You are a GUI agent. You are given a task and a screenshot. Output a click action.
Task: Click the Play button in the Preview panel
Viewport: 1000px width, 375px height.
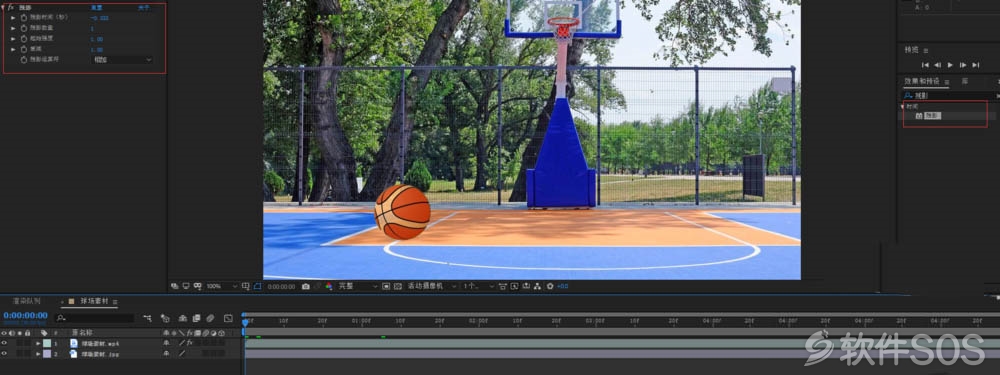(x=950, y=65)
